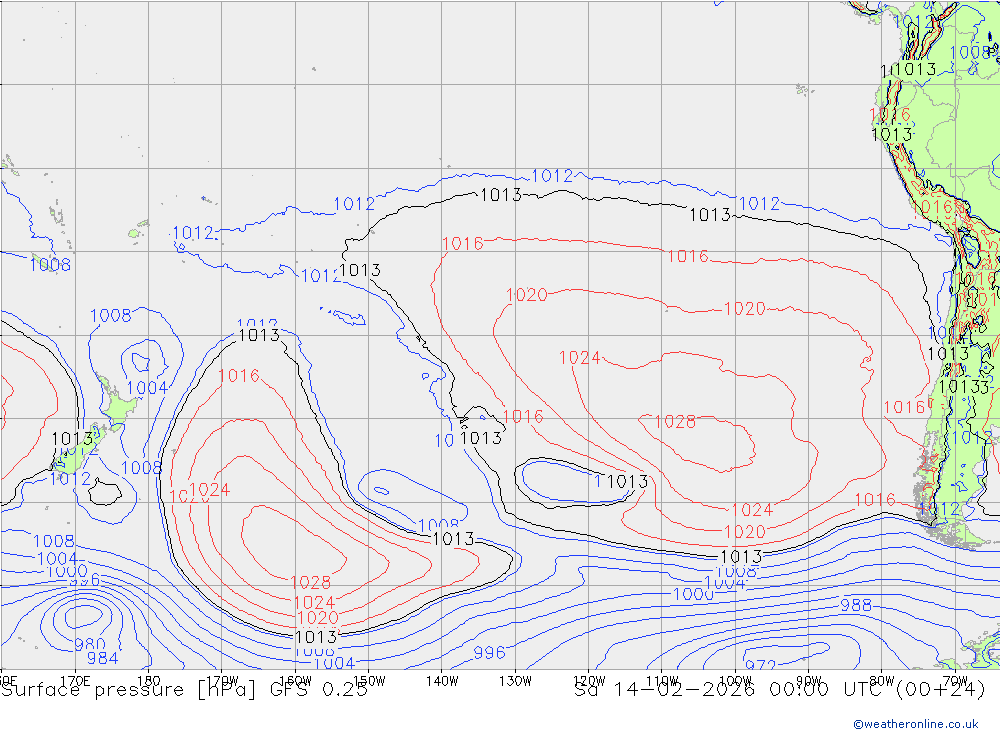Click the blue 1000 label below 1004 near 110W
Image resolution: width=1000 pixels, height=733 pixels.
point(693,595)
